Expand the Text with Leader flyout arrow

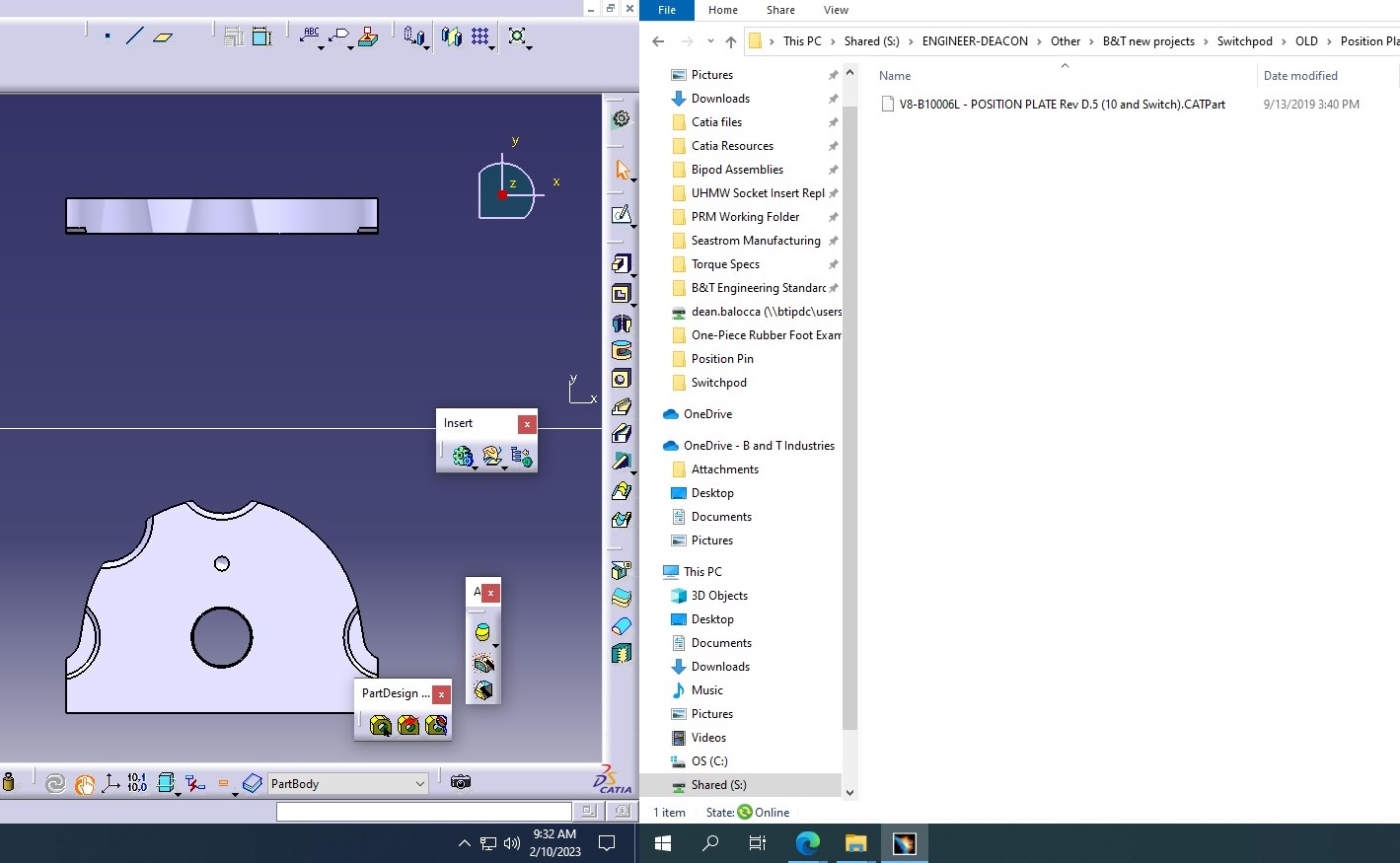(x=321, y=48)
